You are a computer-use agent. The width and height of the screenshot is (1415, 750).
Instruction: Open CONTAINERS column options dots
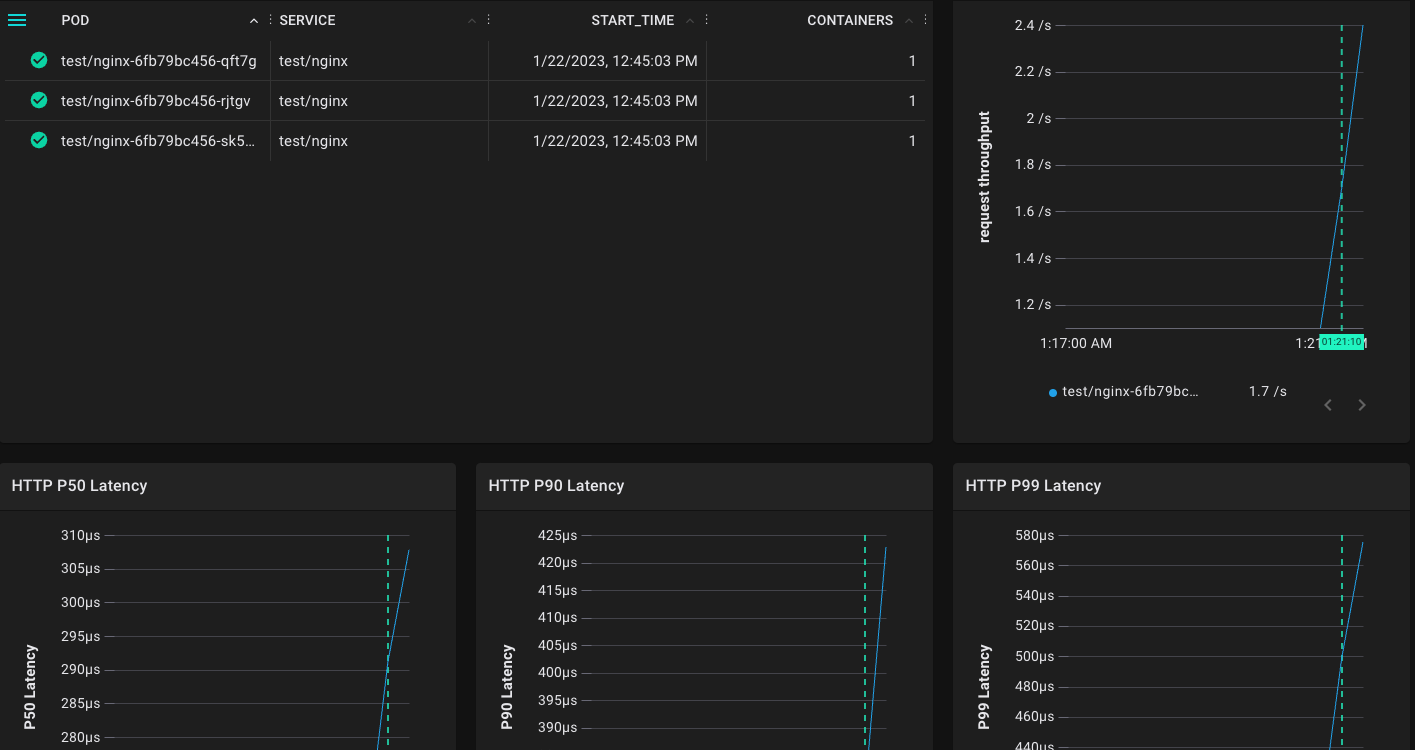[x=925, y=20]
